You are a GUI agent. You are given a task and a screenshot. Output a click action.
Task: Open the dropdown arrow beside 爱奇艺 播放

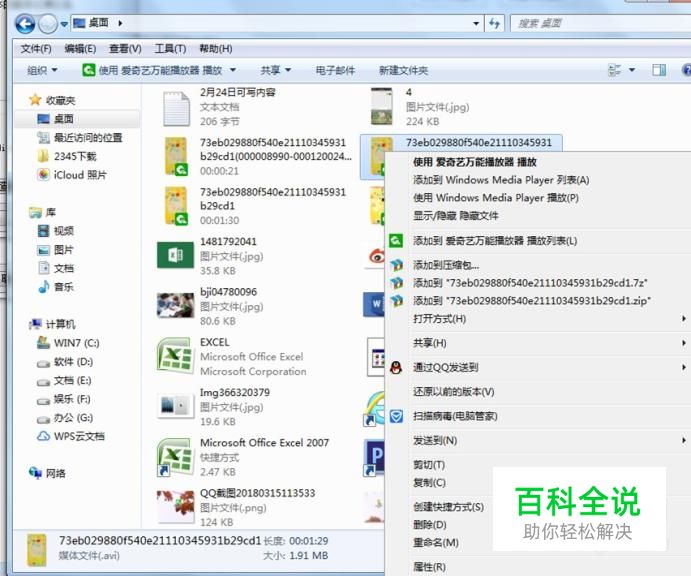[x=233, y=70]
